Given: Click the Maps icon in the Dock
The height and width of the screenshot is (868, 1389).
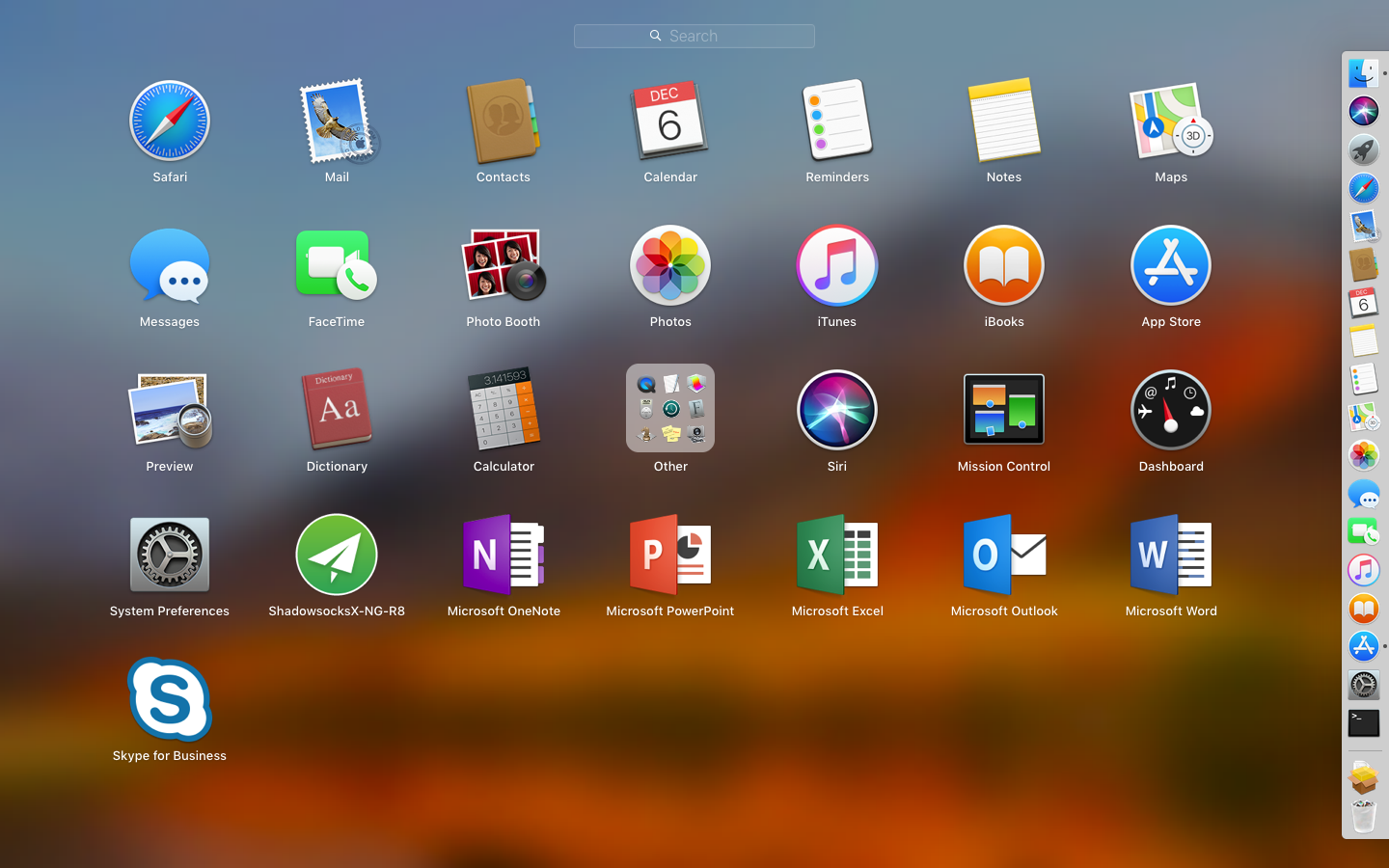Looking at the screenshot, I should (x=1364, y=417).
